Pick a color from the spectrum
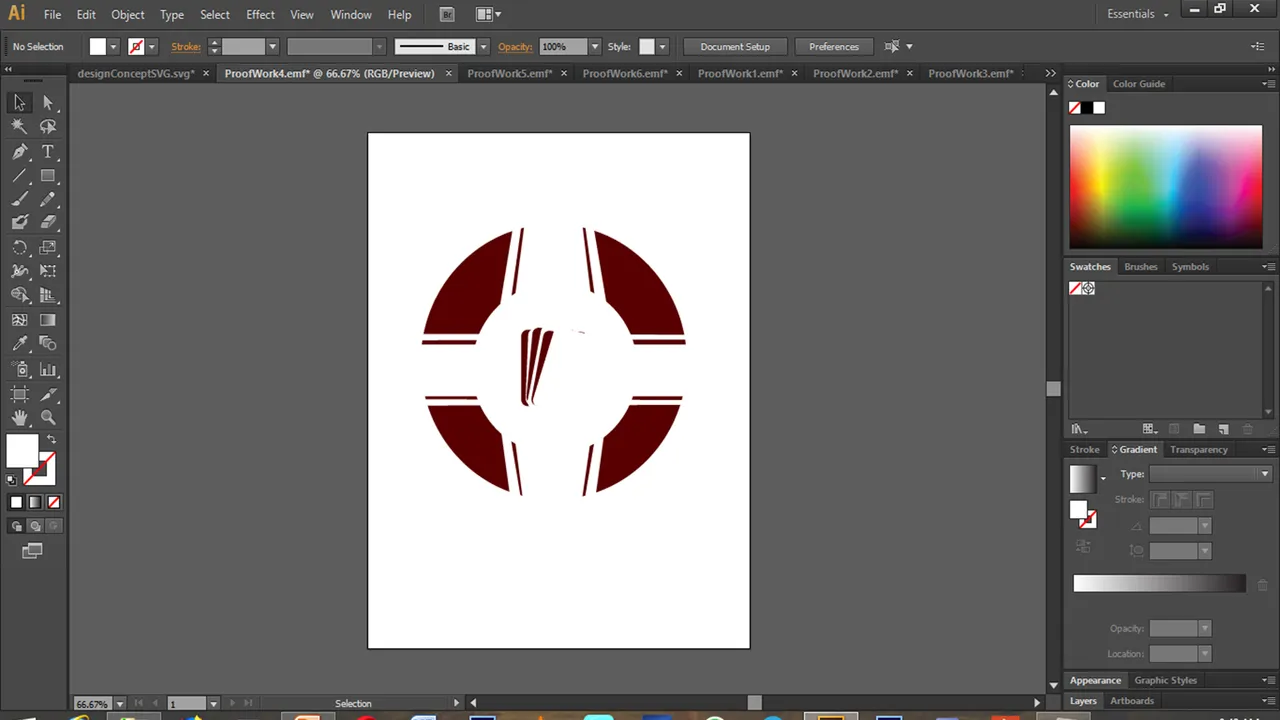This screenshot has width=1280, height=720. point(1166,186)
